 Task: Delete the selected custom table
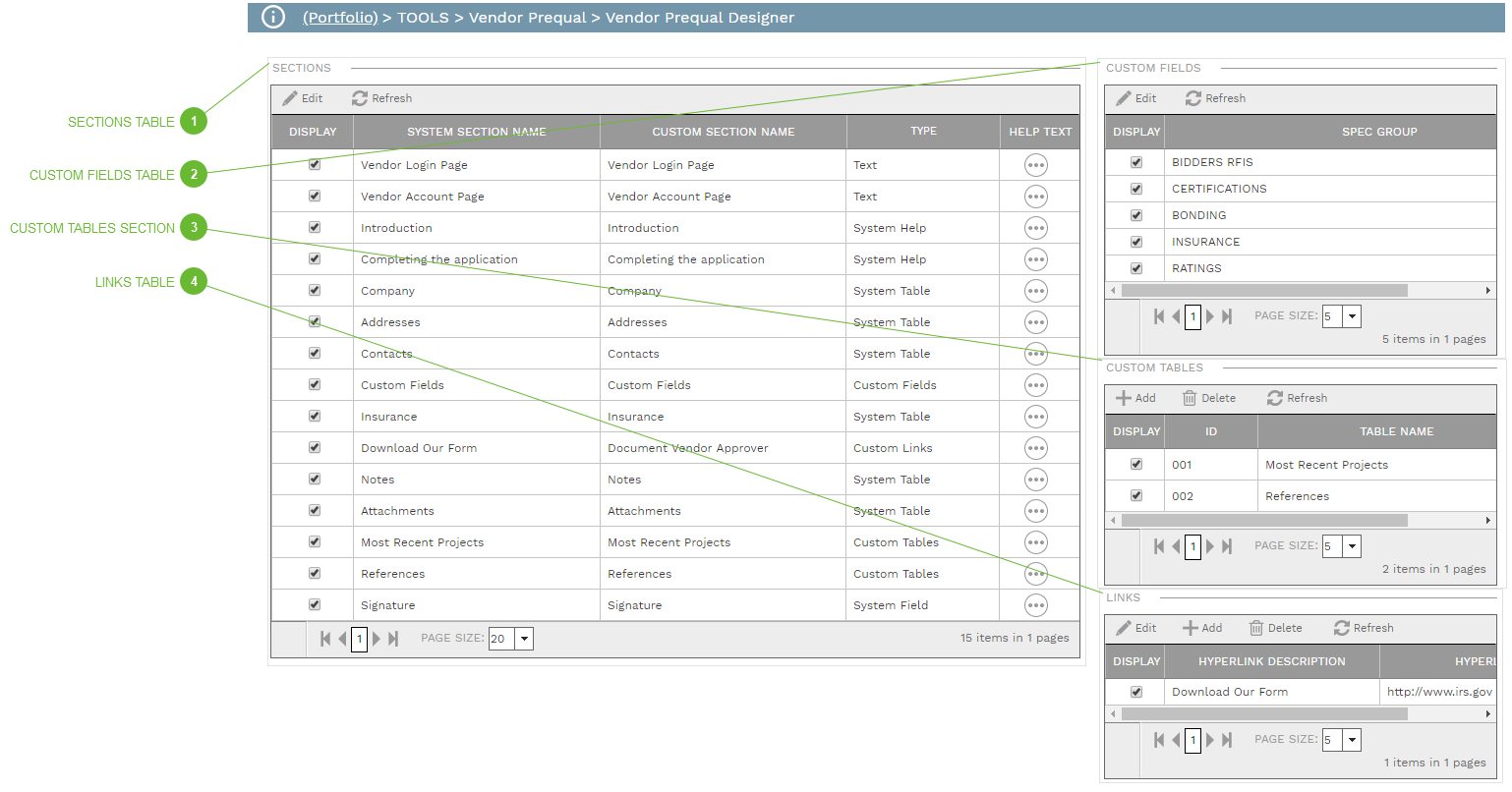coord(1208,397)
